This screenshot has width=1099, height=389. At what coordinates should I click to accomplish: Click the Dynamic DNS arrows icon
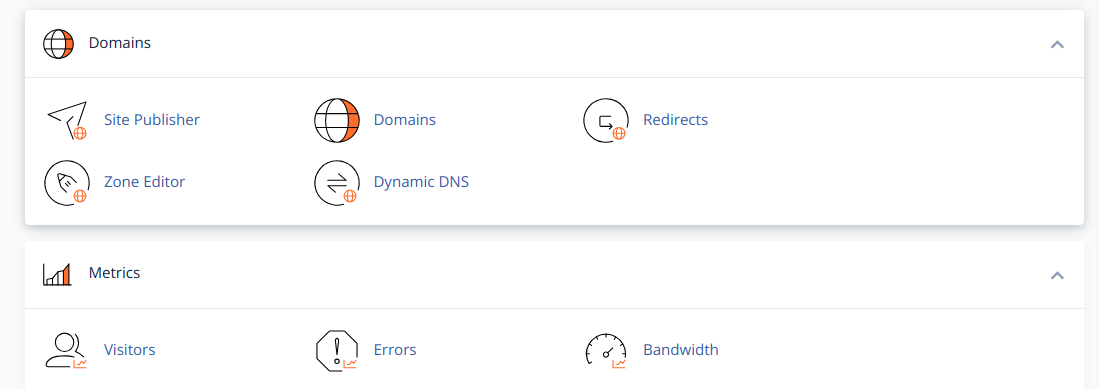tap(336, 182)
